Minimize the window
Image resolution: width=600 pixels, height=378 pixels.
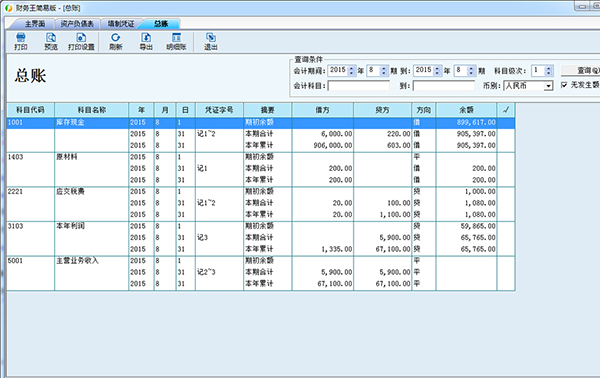(582, 6)
